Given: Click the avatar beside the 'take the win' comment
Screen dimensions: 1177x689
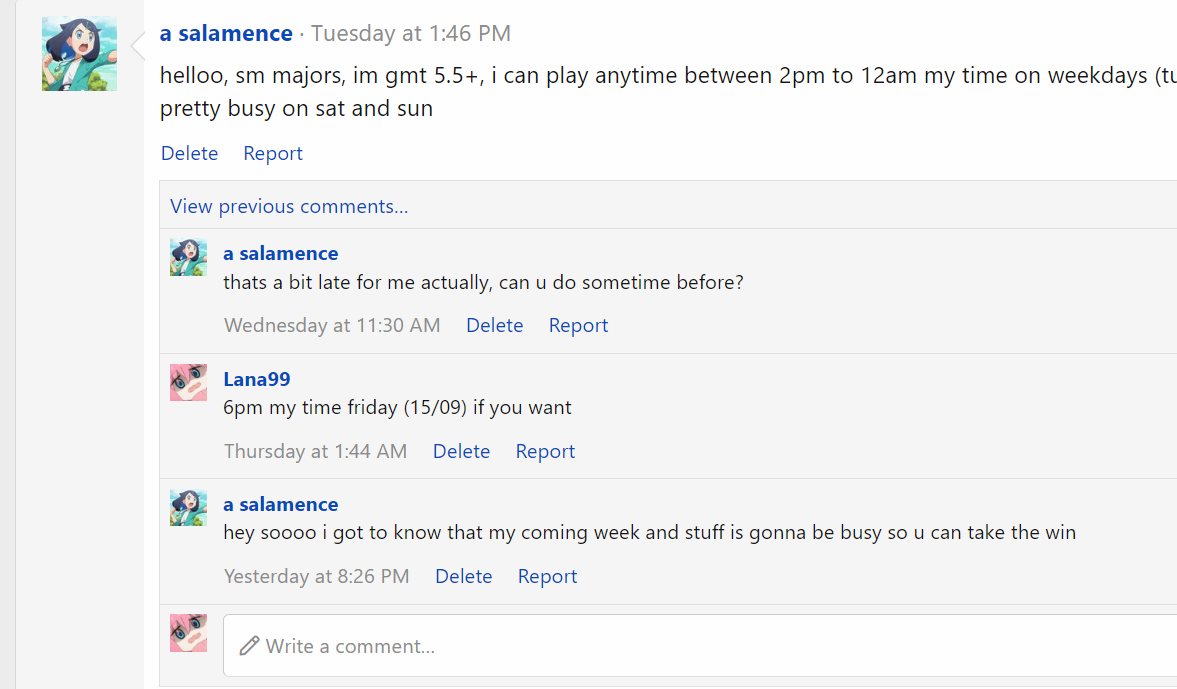Looking at the screenshot, I should point(188,508).
